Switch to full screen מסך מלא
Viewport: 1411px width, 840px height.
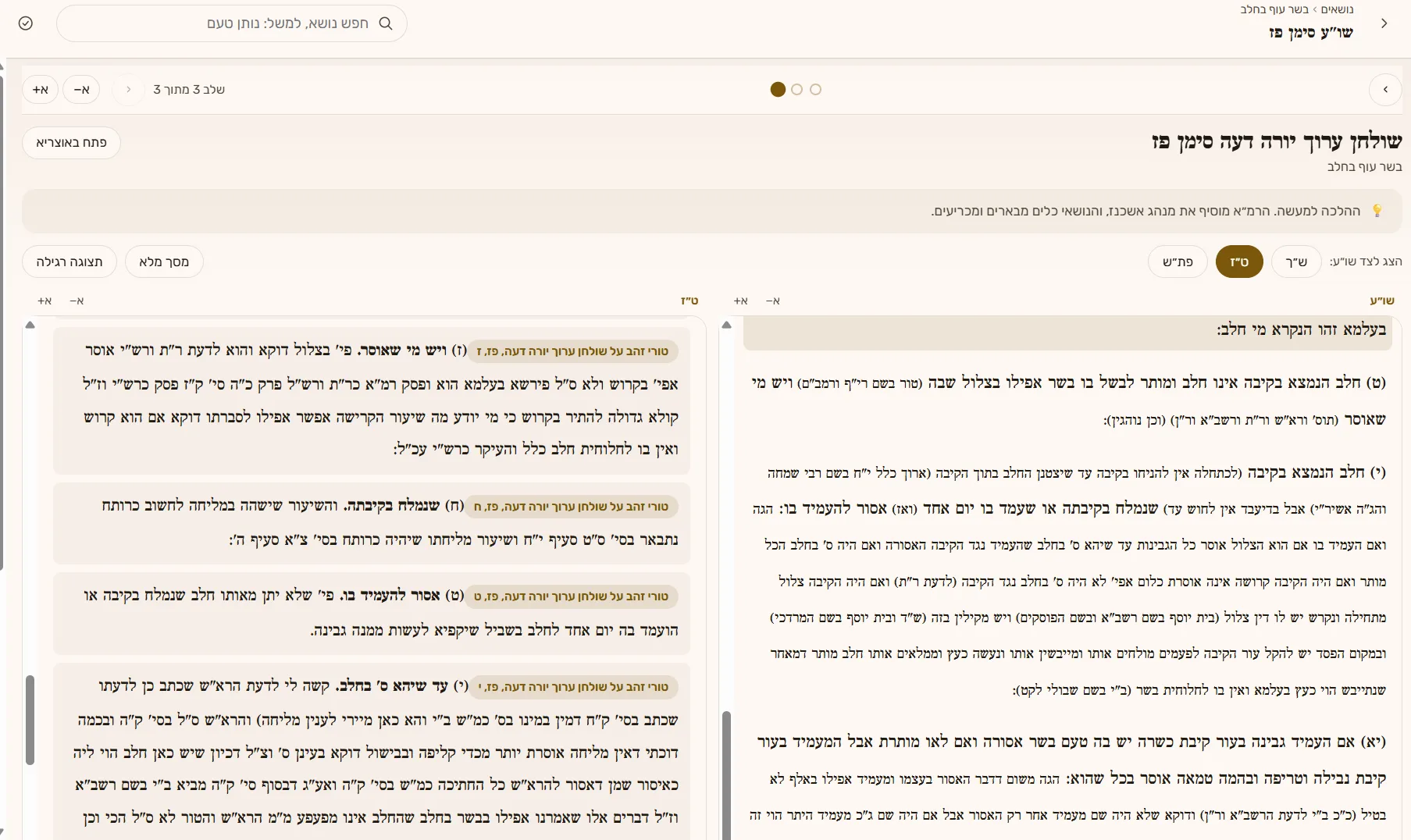[164, 262]
